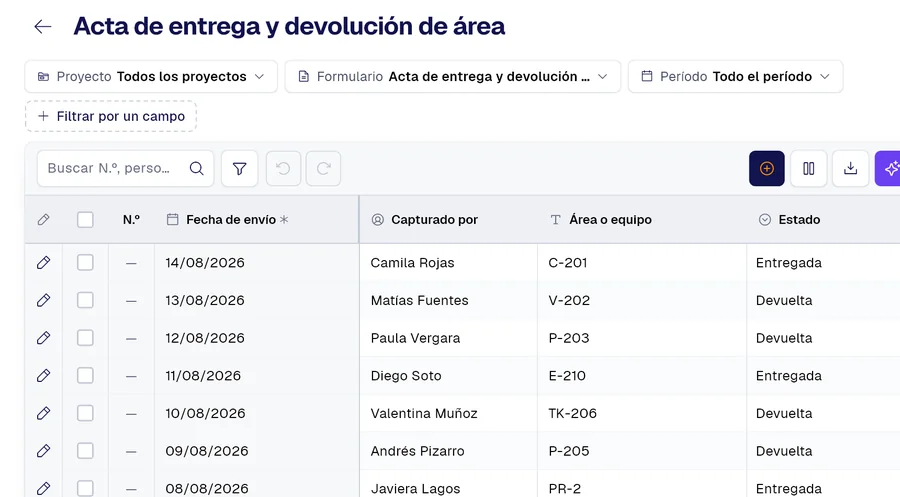Edit the 14/08/2026 row with pencil
This screenshot has width=900, height=497.
(x=43, y=263)
